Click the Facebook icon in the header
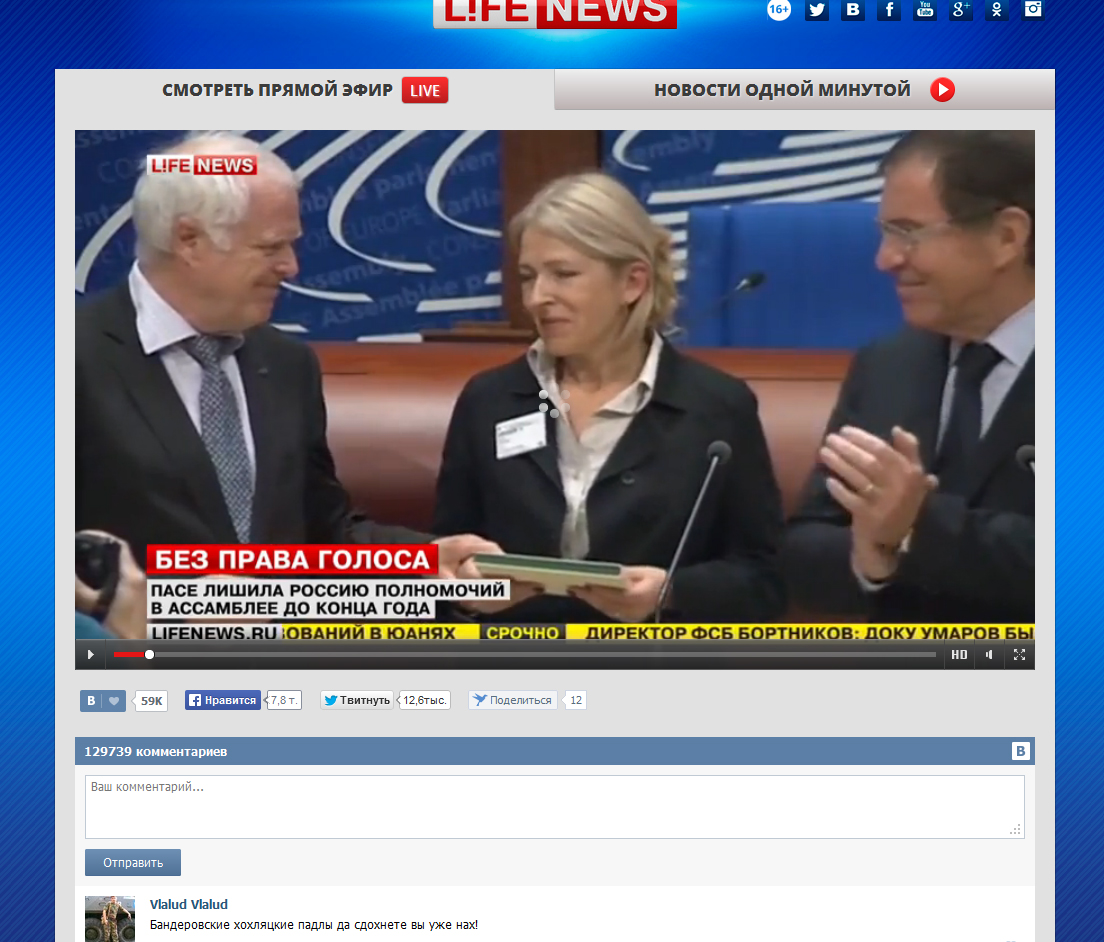The width and height of the screenshot is (1104, 942). click(x=889, y=10)
